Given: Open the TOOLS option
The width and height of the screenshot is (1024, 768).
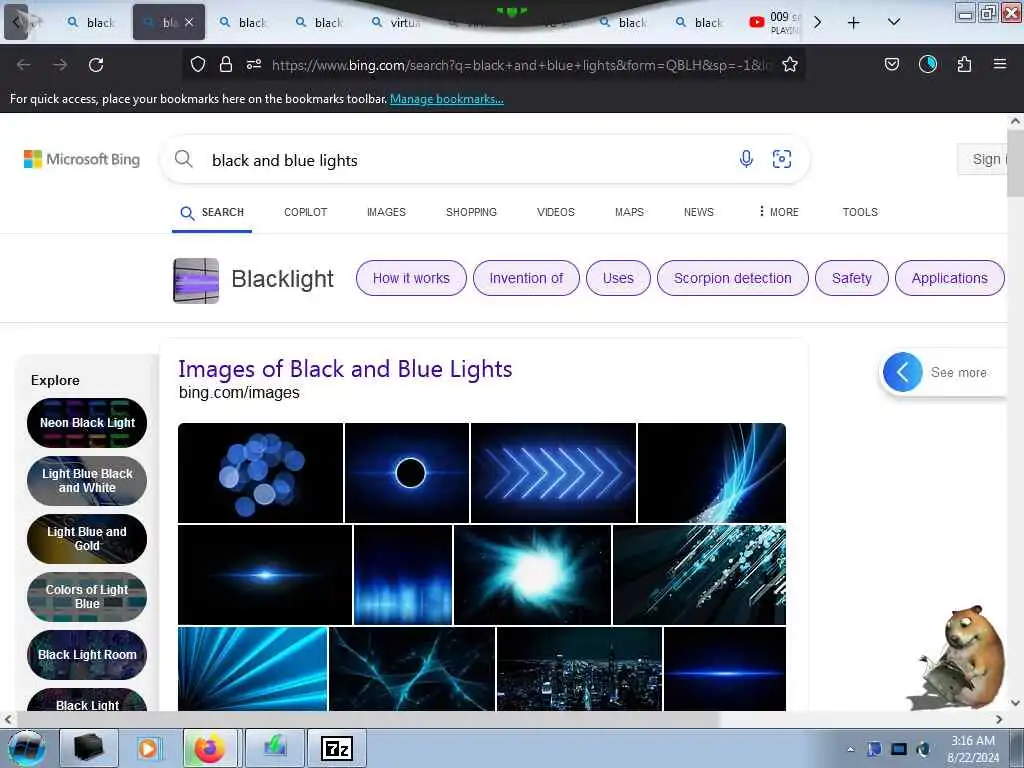Looking at the screenshot, I should point(860,212).
